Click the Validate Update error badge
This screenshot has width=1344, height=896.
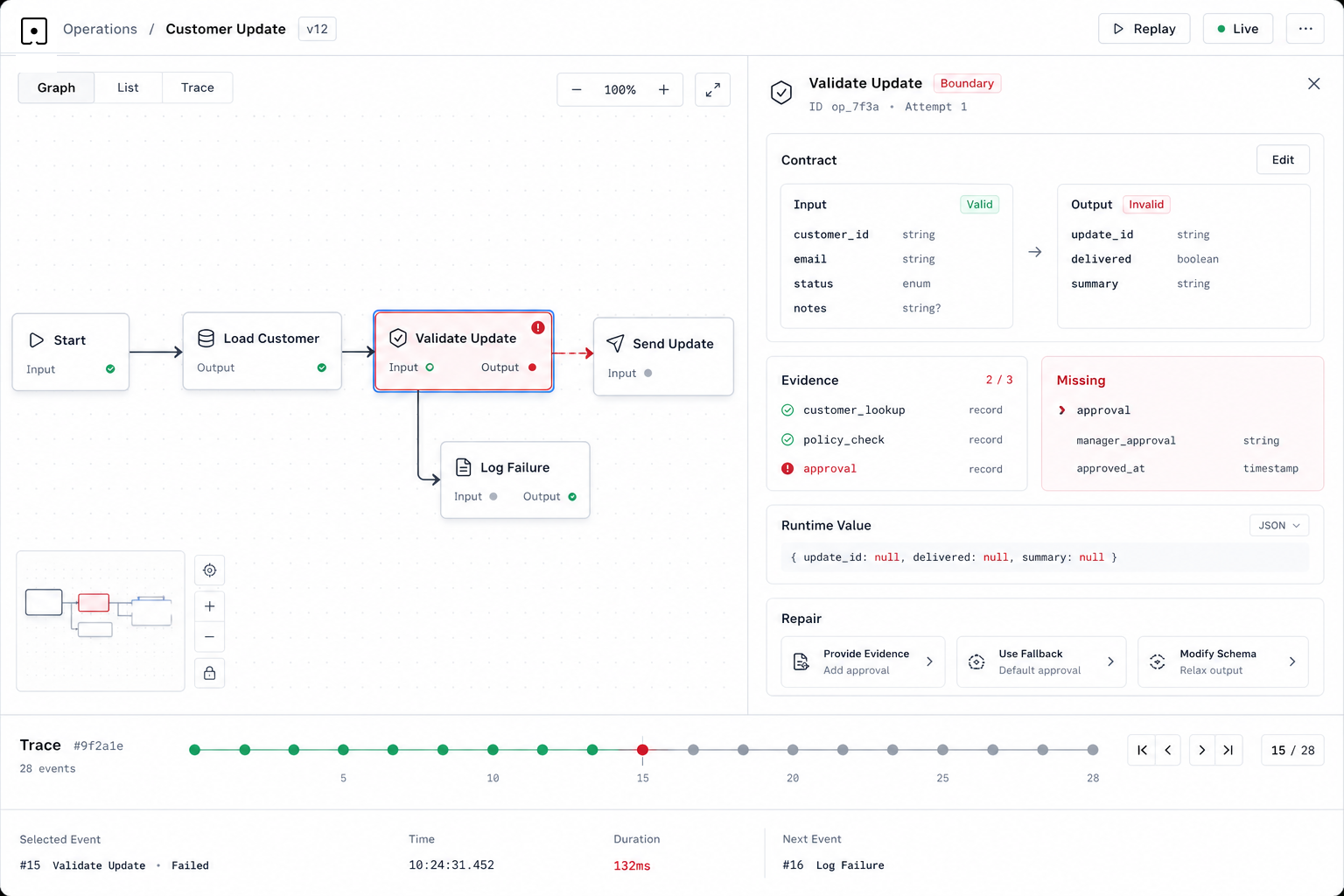click(x=538, y=327)
